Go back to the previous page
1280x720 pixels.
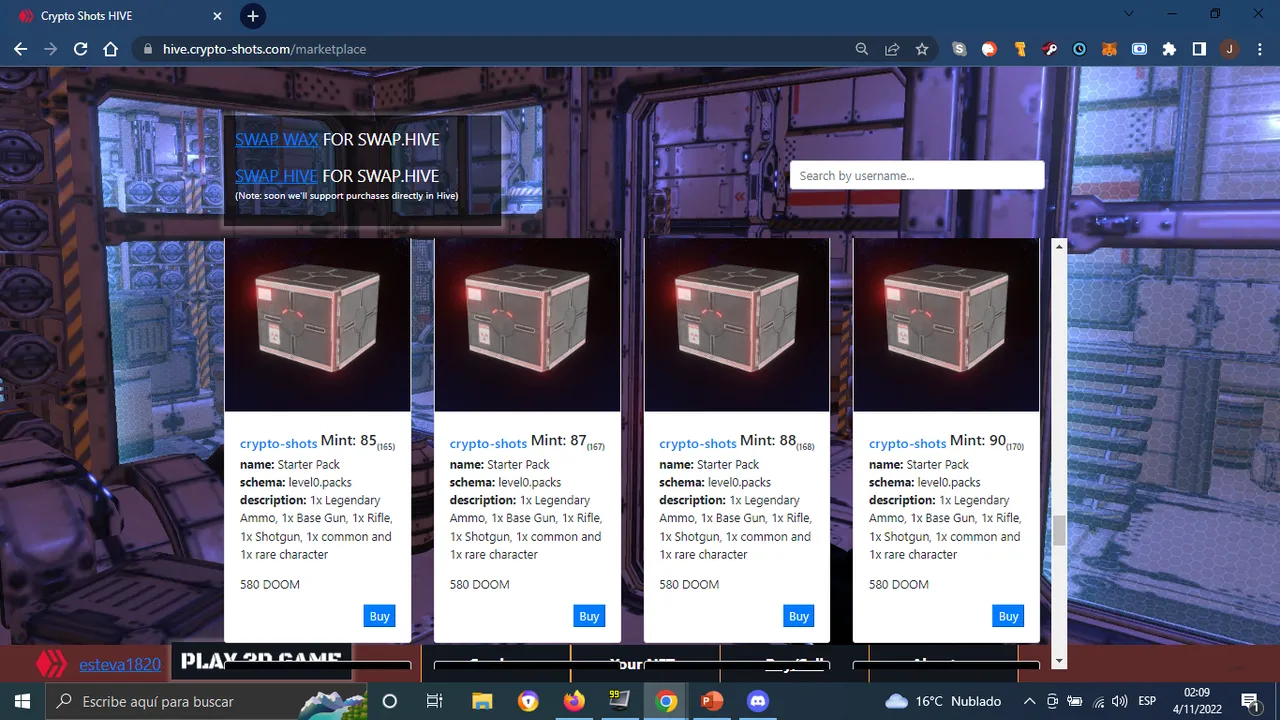click(20, 49)
